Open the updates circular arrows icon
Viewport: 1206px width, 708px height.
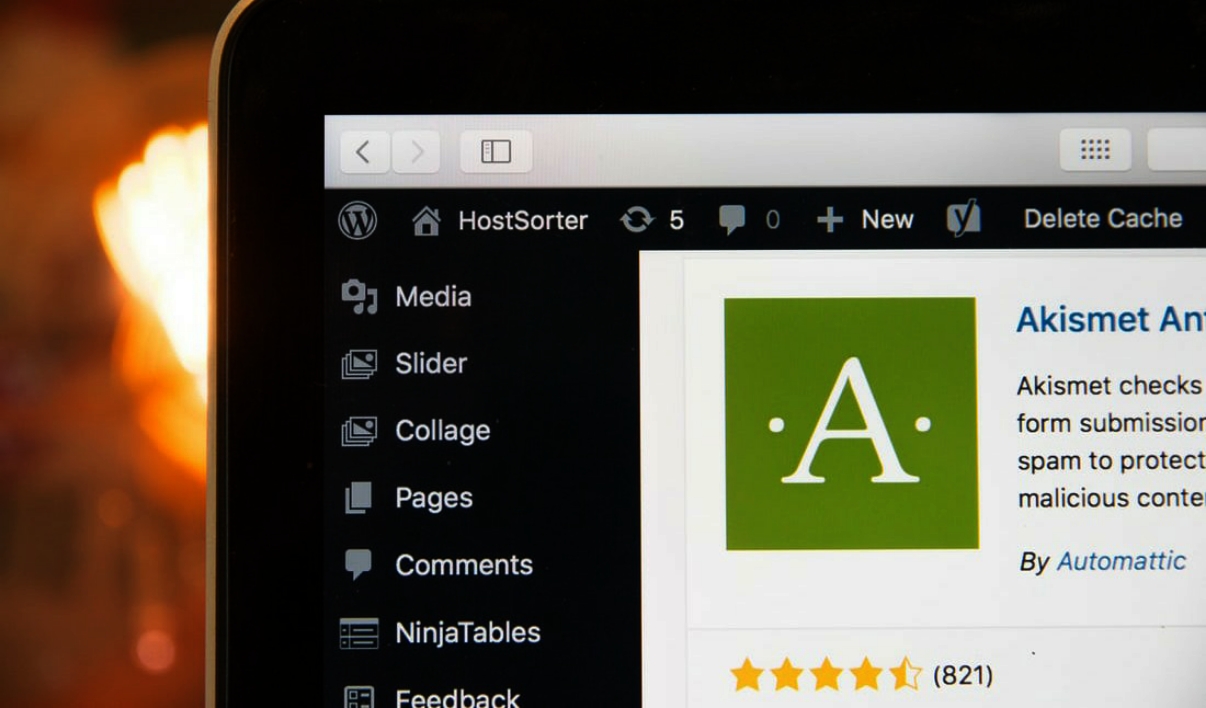[x=636, y=220]
